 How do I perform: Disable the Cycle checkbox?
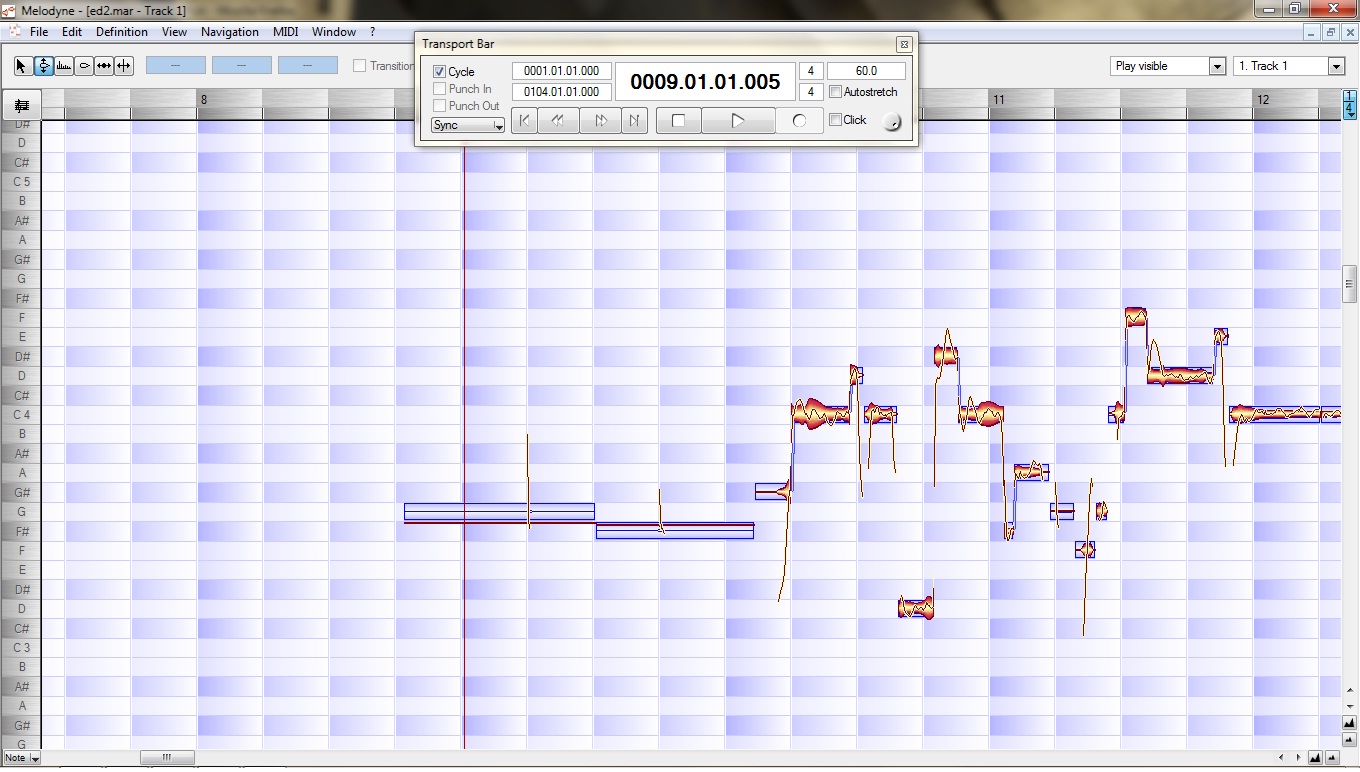(441, 70)
